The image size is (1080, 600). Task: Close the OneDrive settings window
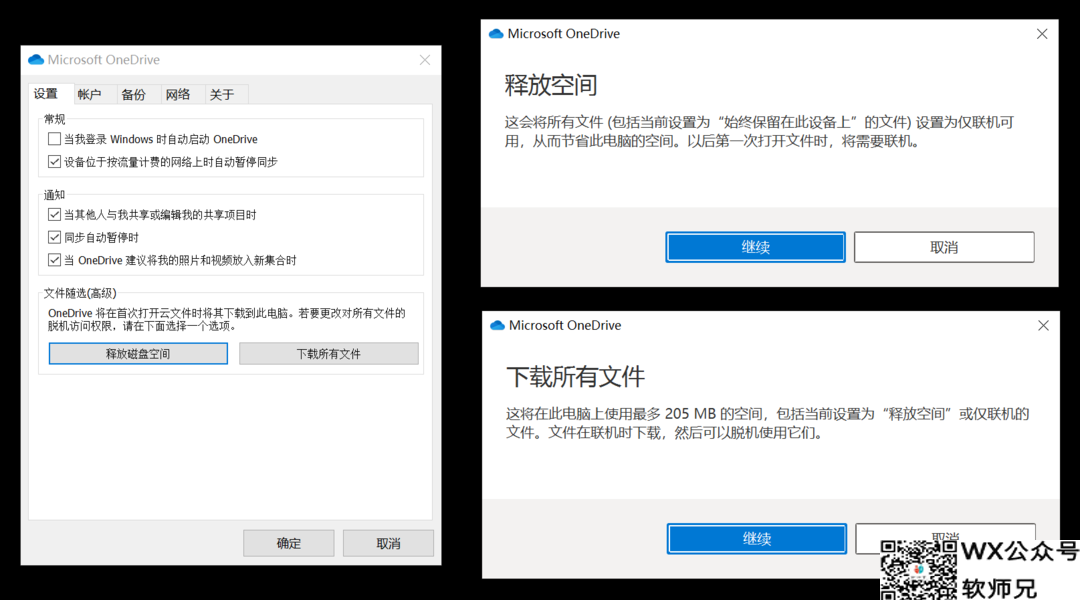425,60
